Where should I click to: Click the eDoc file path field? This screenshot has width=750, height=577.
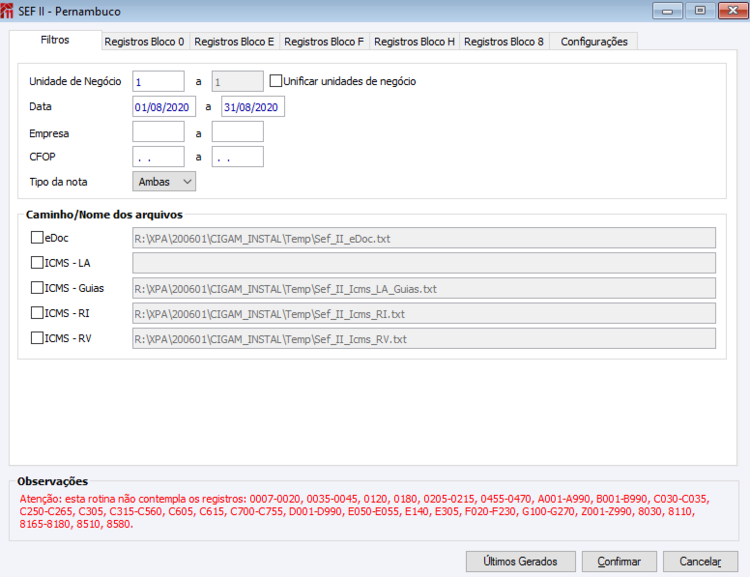424,238
